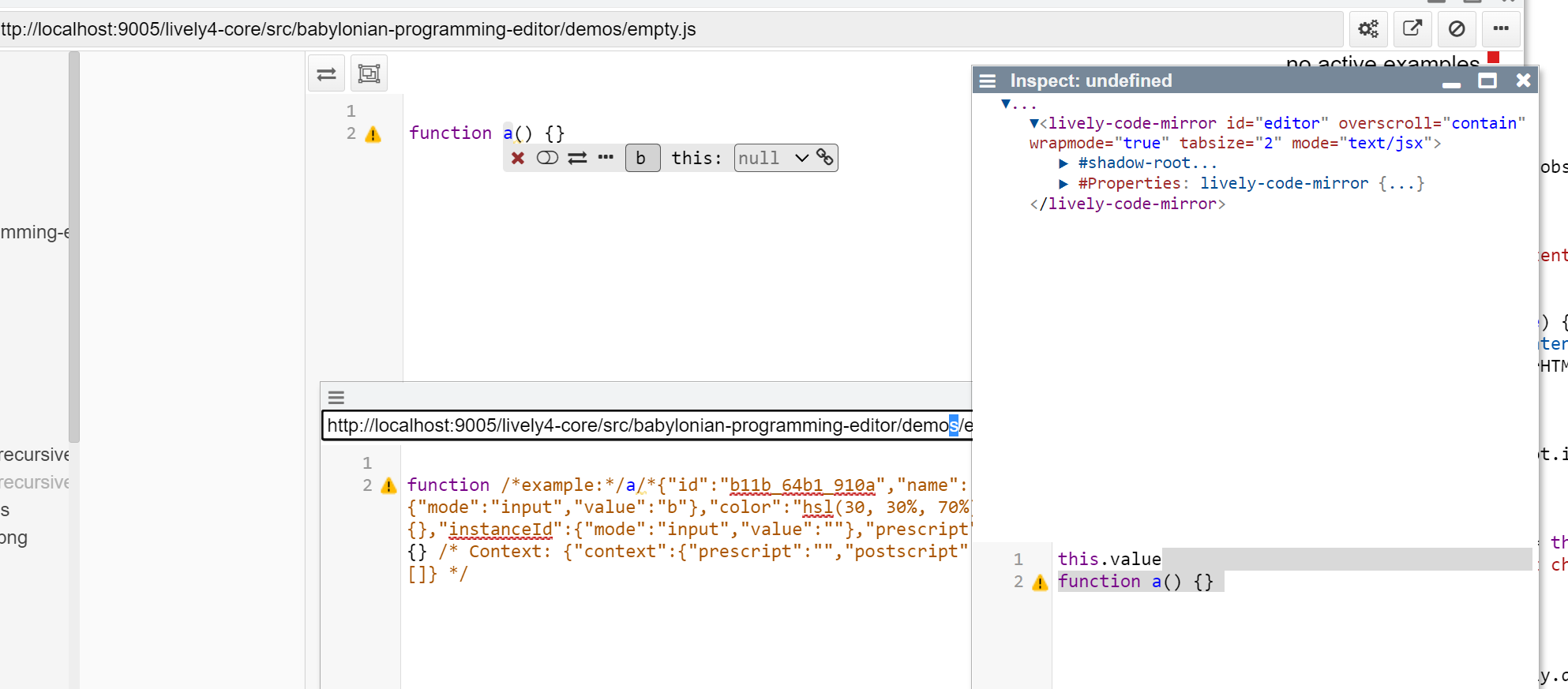Click the swap arrows toolbar button above the editor
Screen dimensions: 1568x689
coord(326,74)
